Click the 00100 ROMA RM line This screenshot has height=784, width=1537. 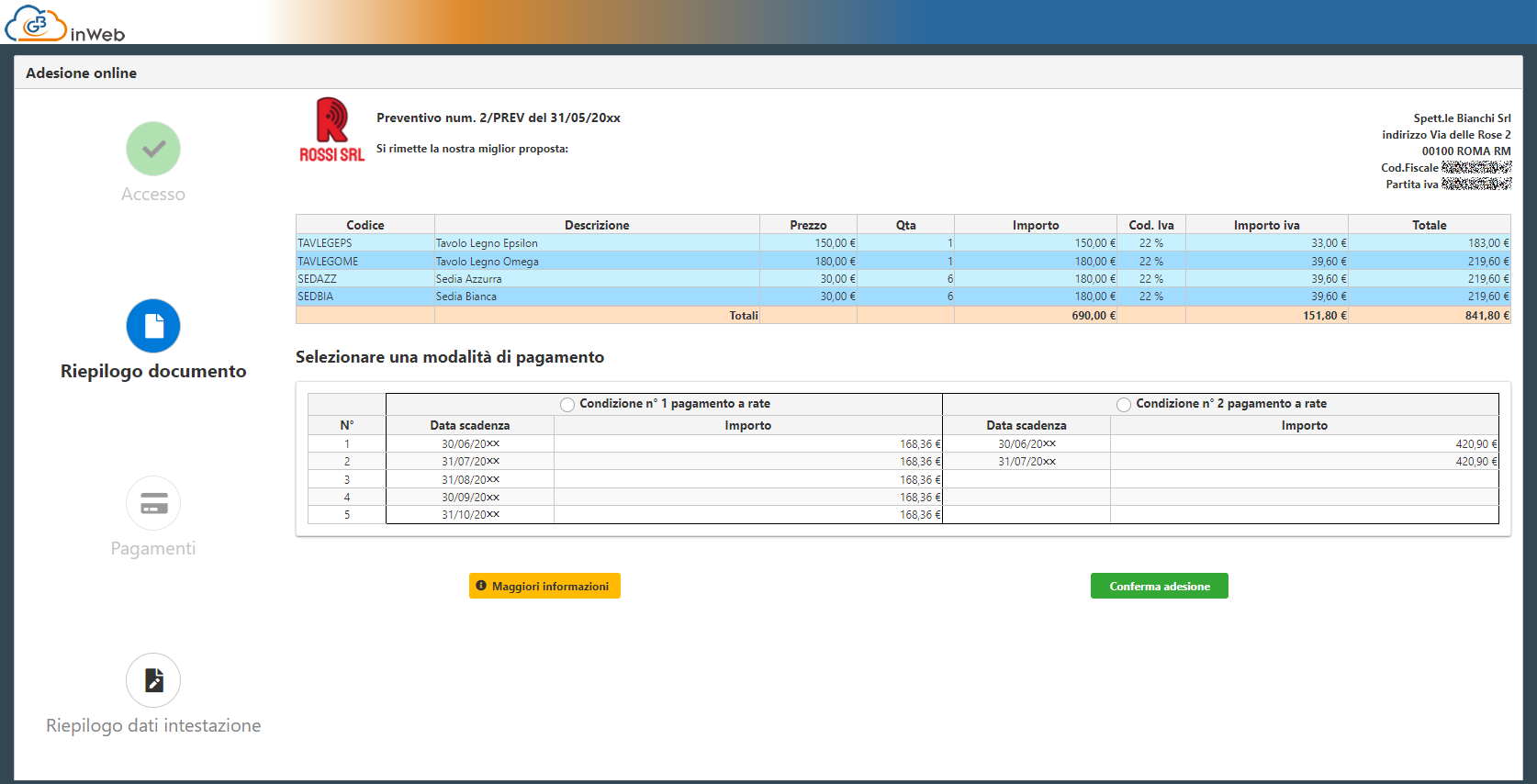tap(1466, 151)
